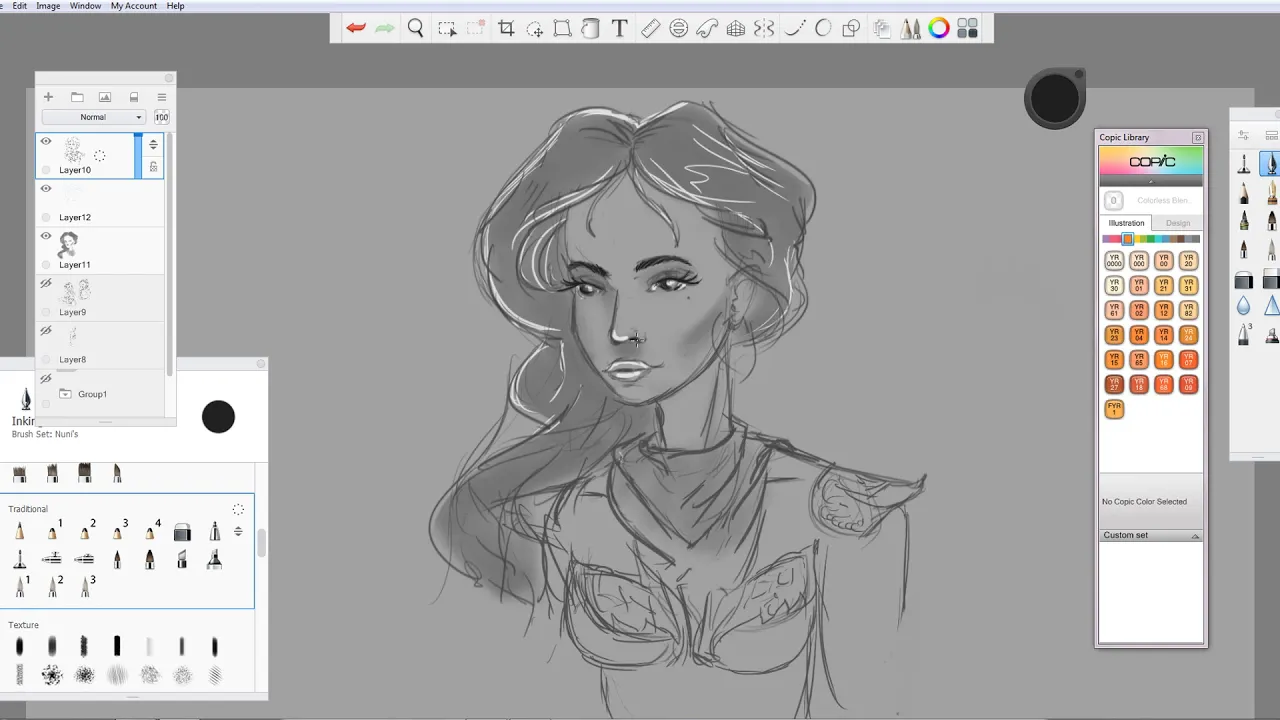Clear layer with the eraser icon

point(133,97)
